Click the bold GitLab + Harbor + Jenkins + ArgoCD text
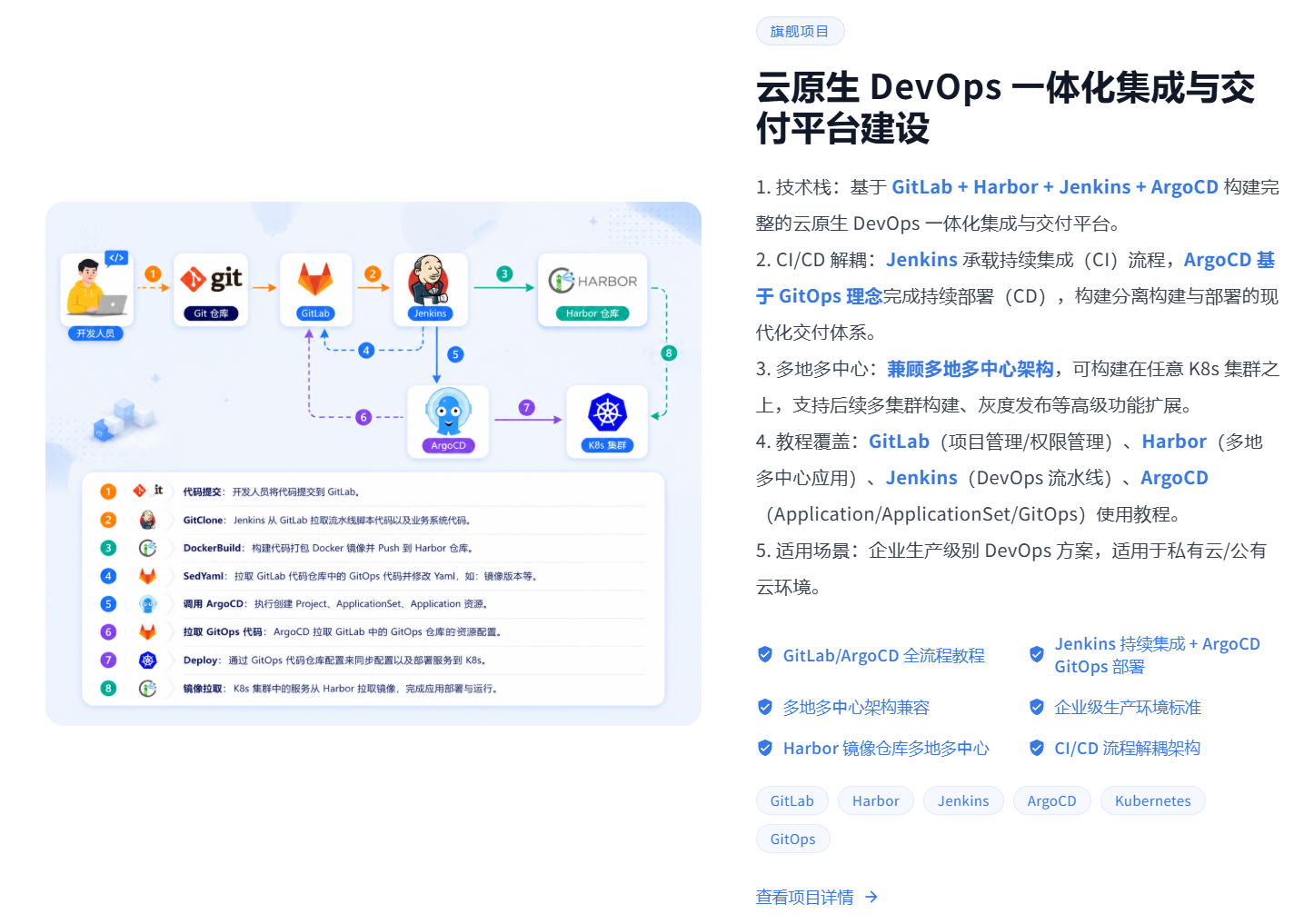Viewport: 1314px width, 924px height. (1055, 187)
